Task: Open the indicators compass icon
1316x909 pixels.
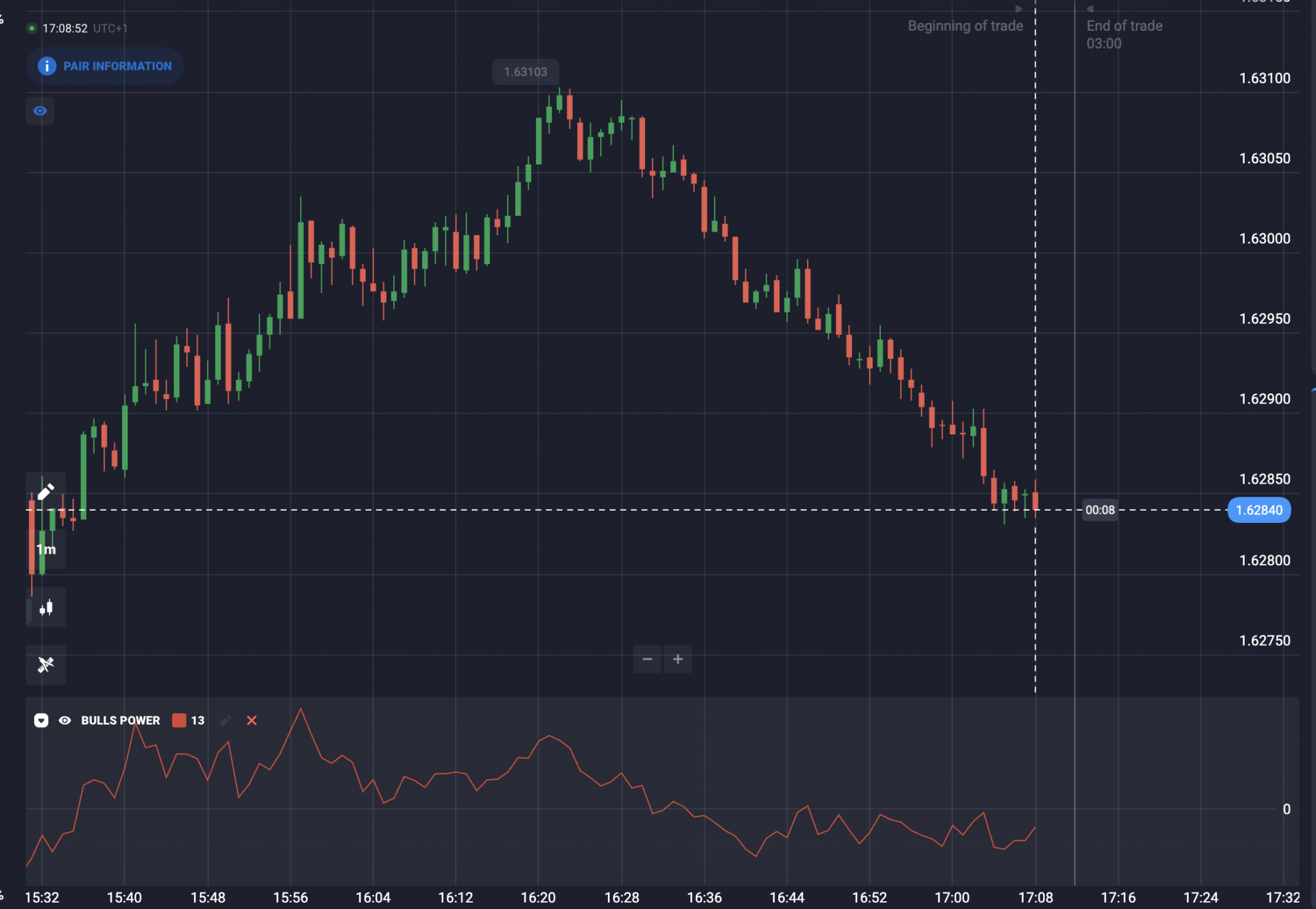Action: (x=46, y=664)
